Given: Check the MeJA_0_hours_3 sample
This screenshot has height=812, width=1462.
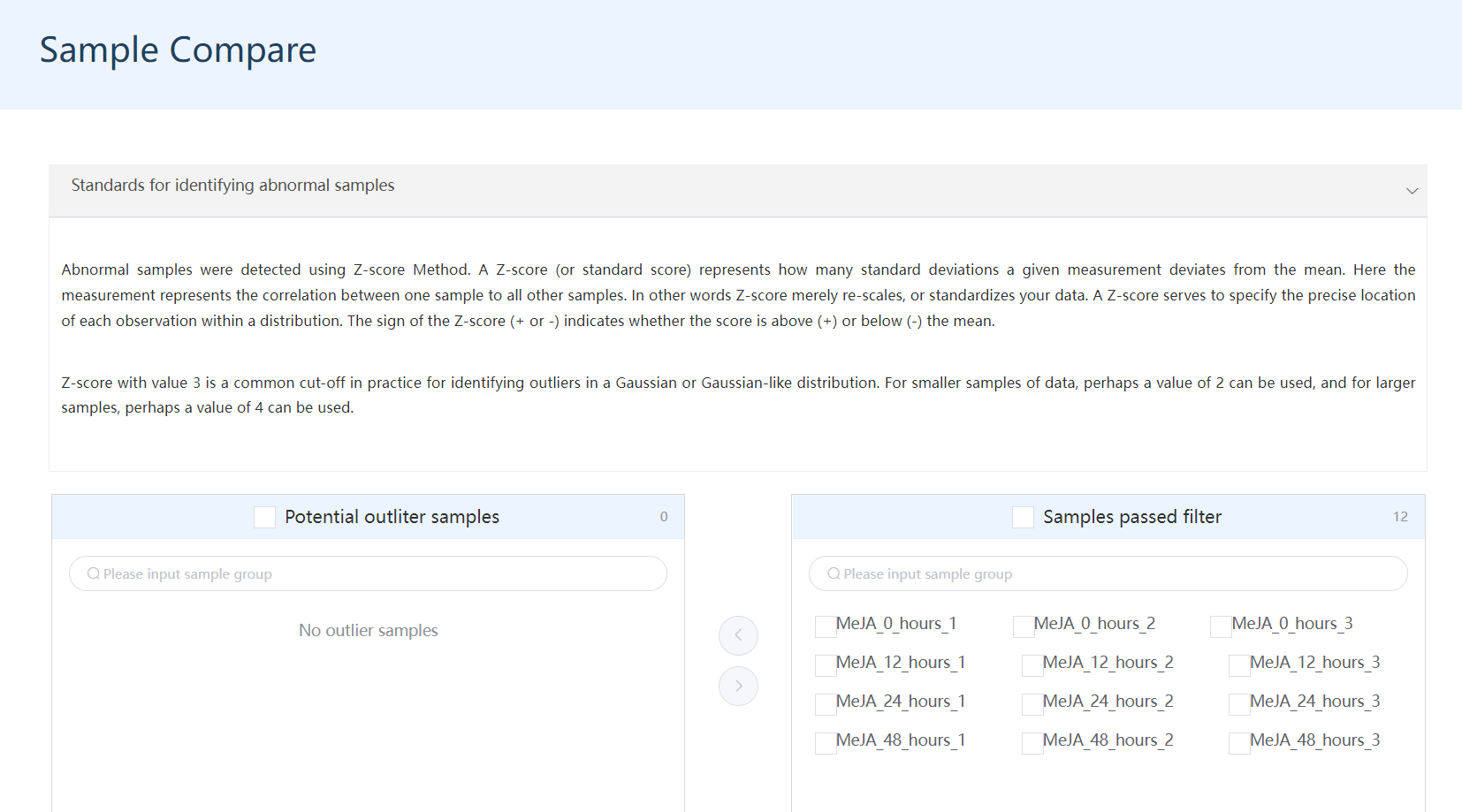Looking at the screenshot, I should point(1221,626).
